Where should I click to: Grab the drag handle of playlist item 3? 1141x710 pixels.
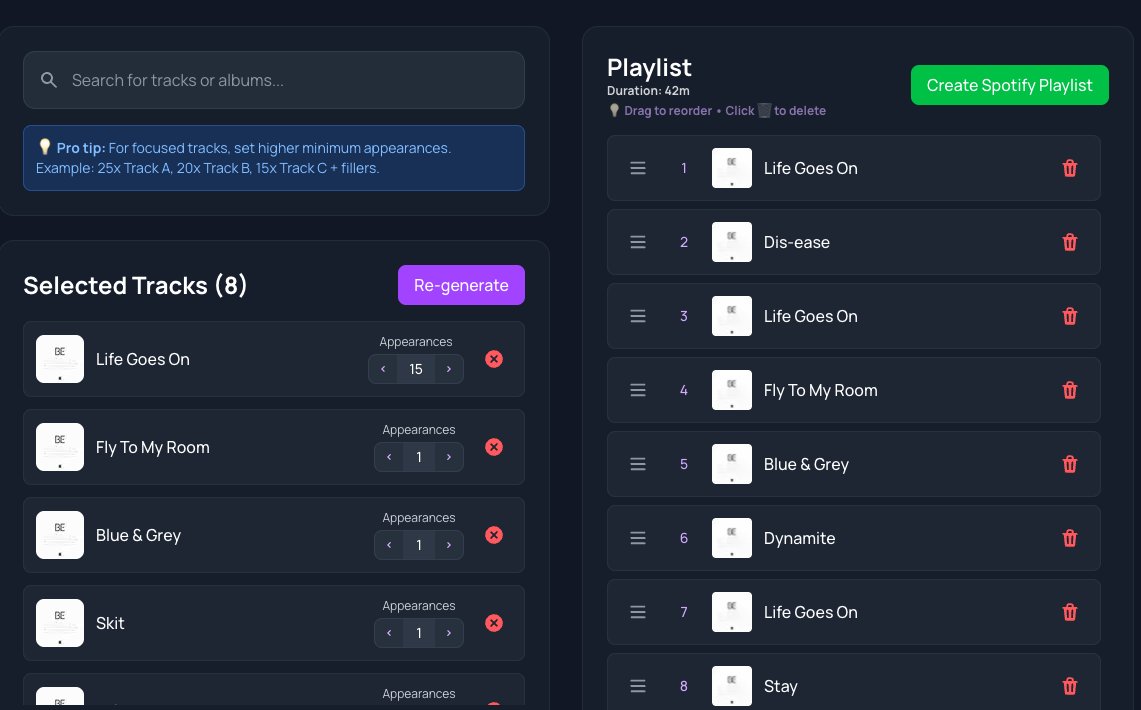[637, 316]
